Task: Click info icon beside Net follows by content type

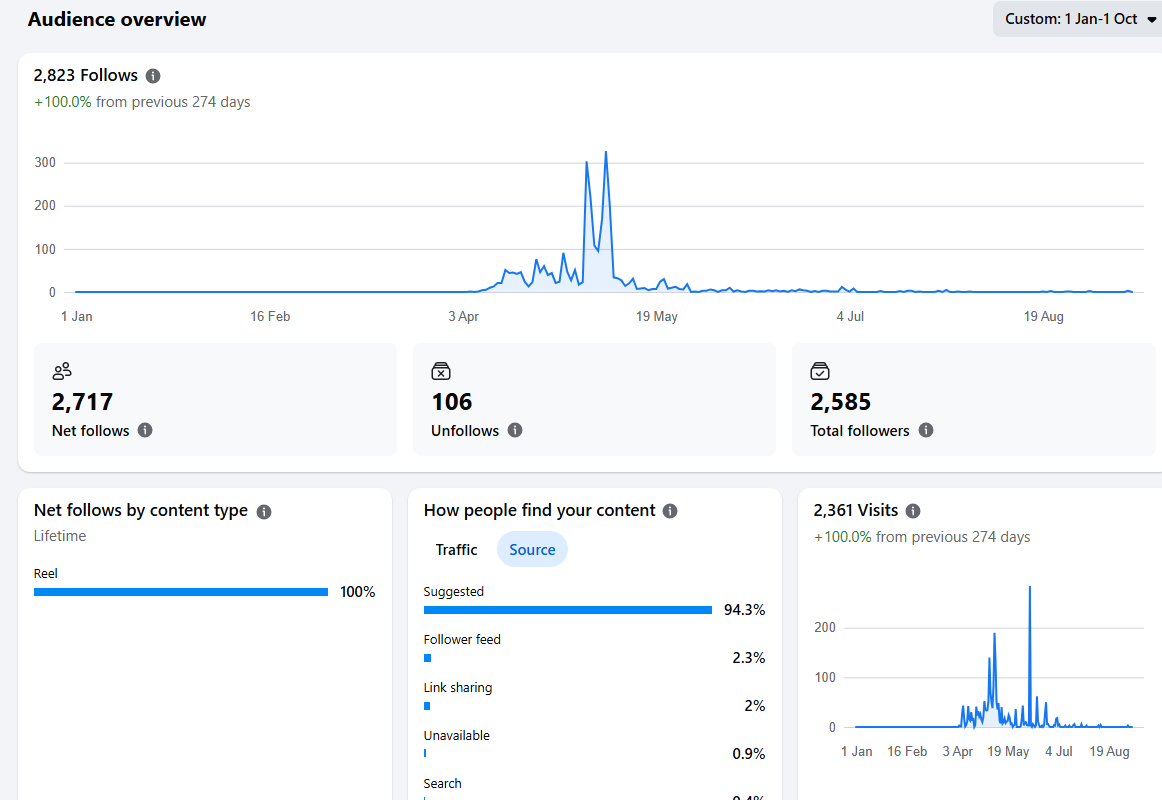Action: pyautogui.click(x=264, y=511)
